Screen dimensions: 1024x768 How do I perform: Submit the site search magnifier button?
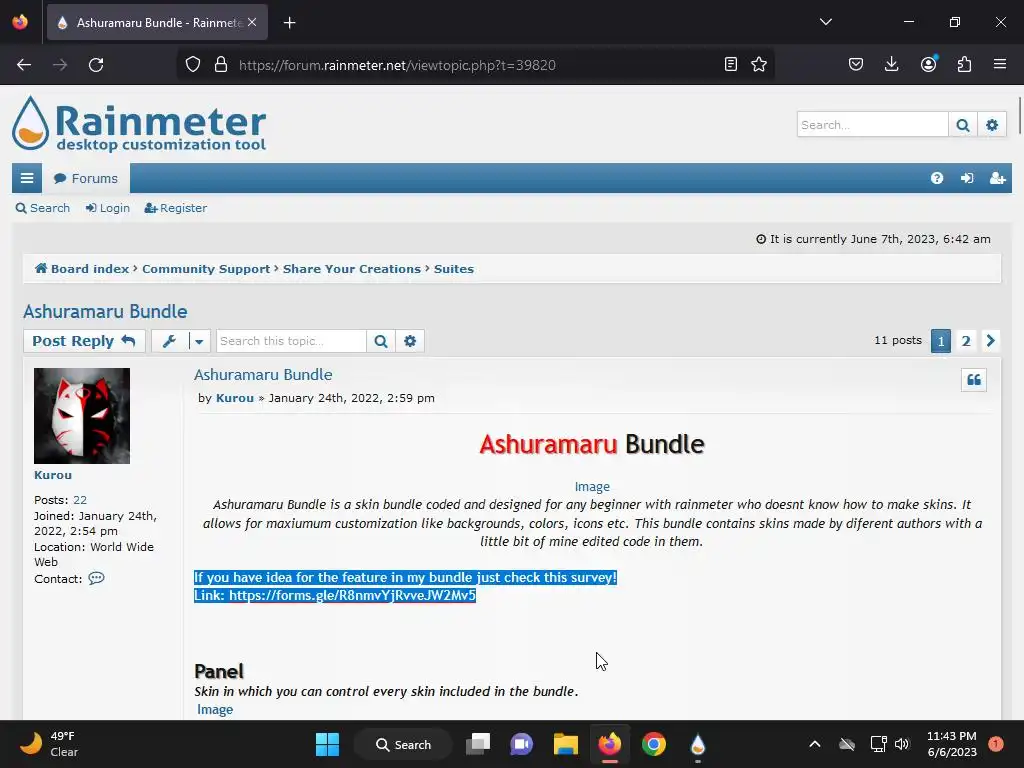tap(963, 125)
